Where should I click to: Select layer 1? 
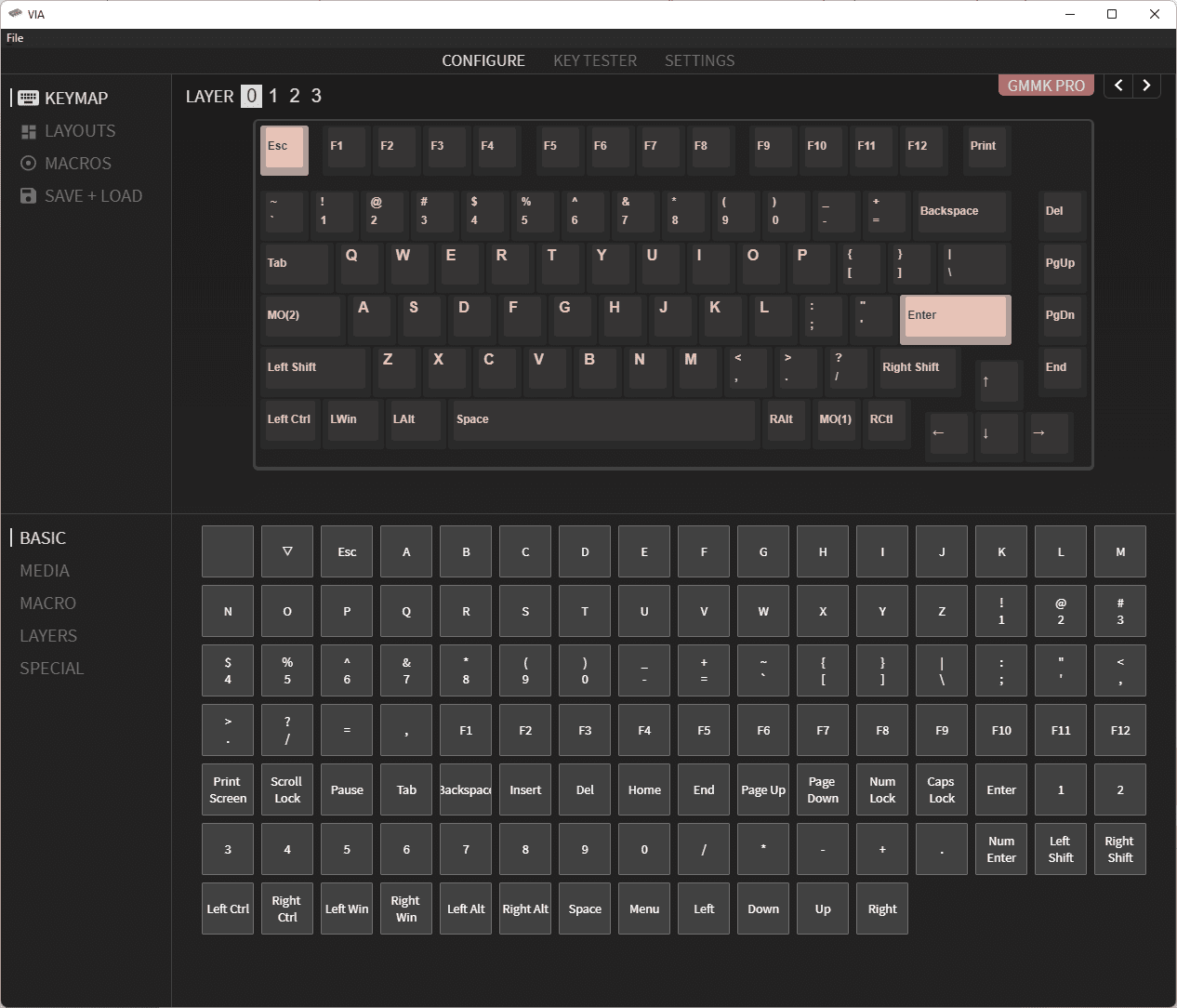[x=273, y=96]
